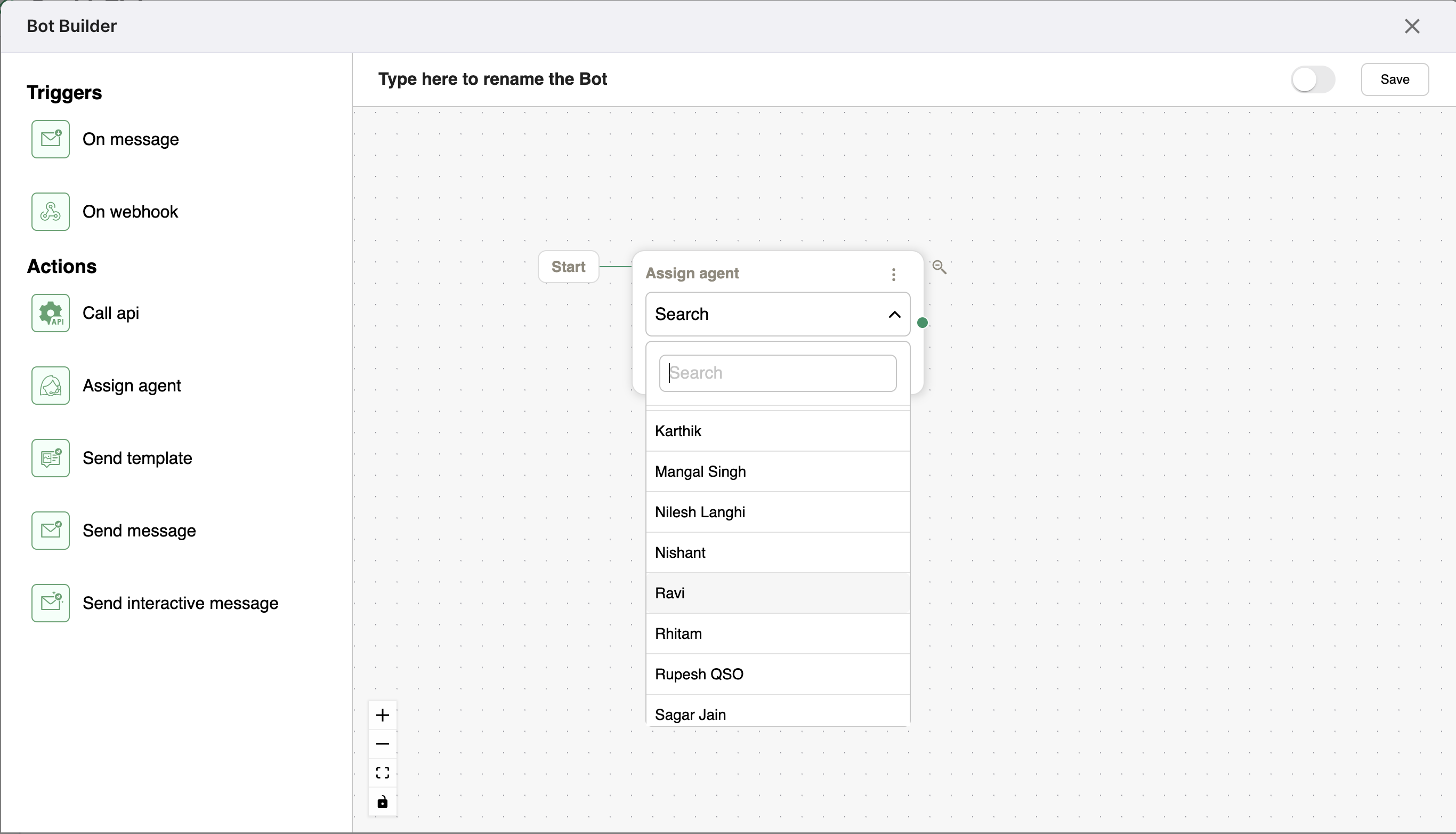Zoom out the canvas with minus button
The height and width of the screenshot is (834, 1456).
pos(382,743)
